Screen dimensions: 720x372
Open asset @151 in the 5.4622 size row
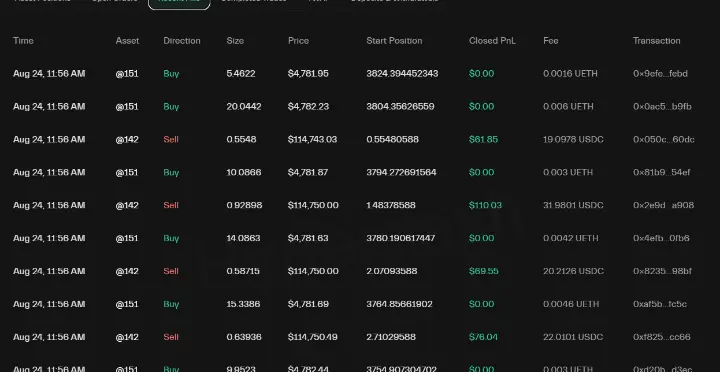[127, 73]
